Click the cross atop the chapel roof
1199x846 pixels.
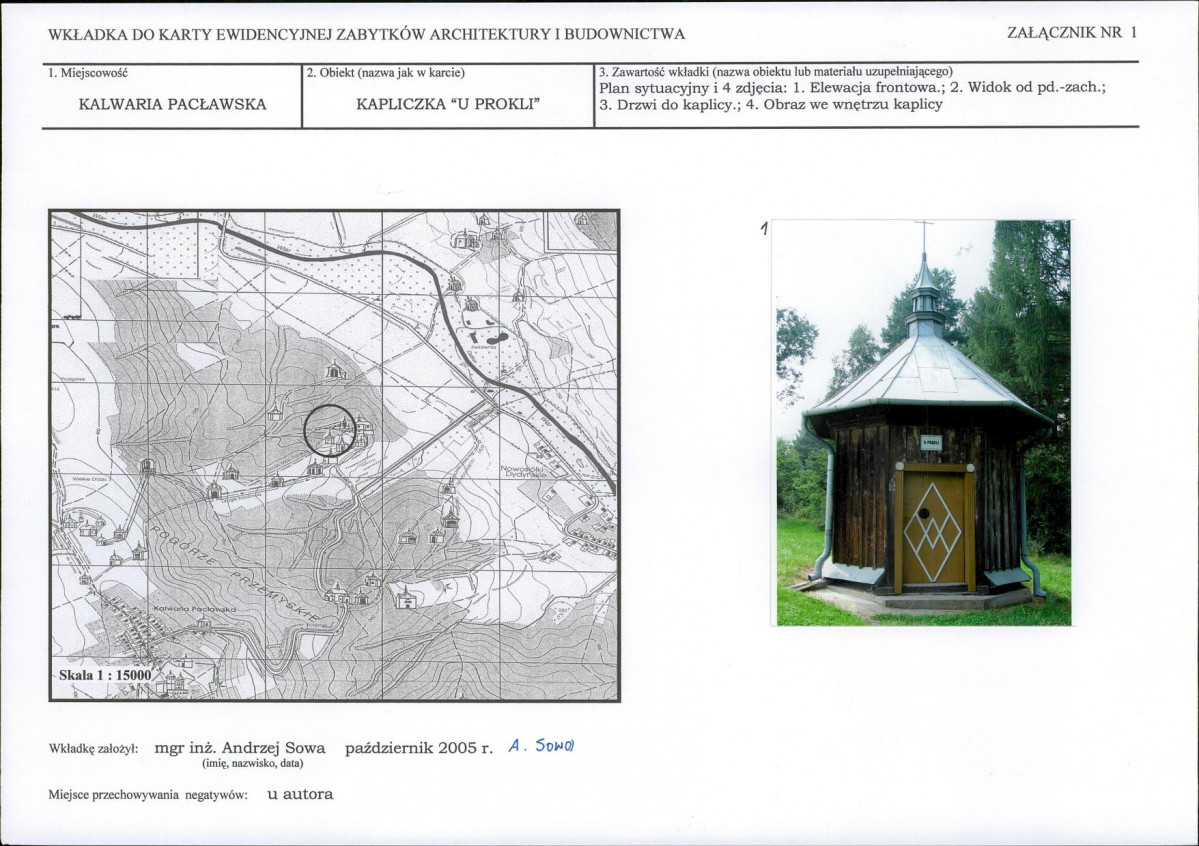click(924, 234)
